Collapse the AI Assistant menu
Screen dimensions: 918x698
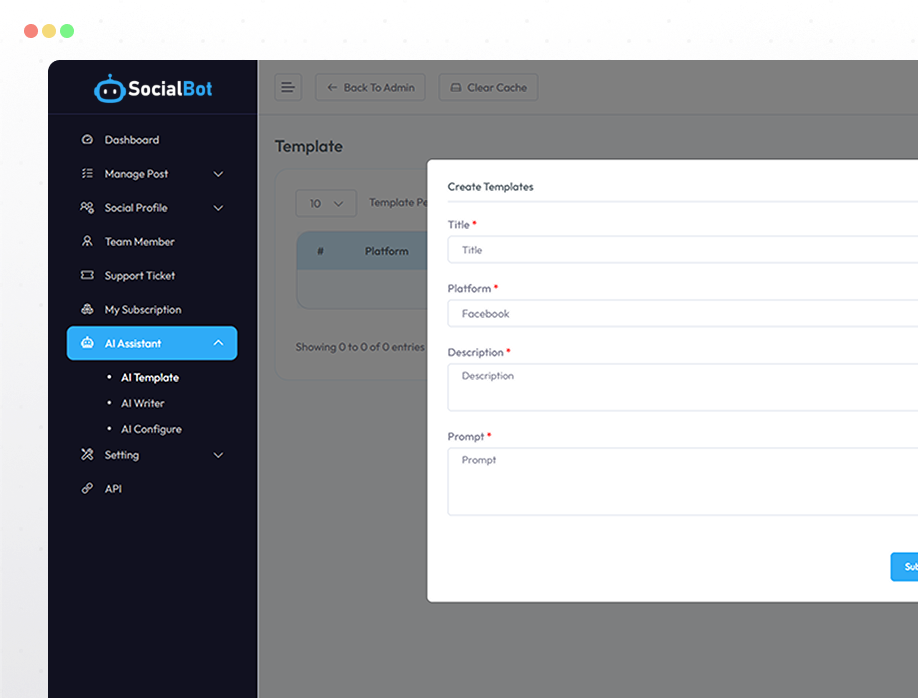218,344
